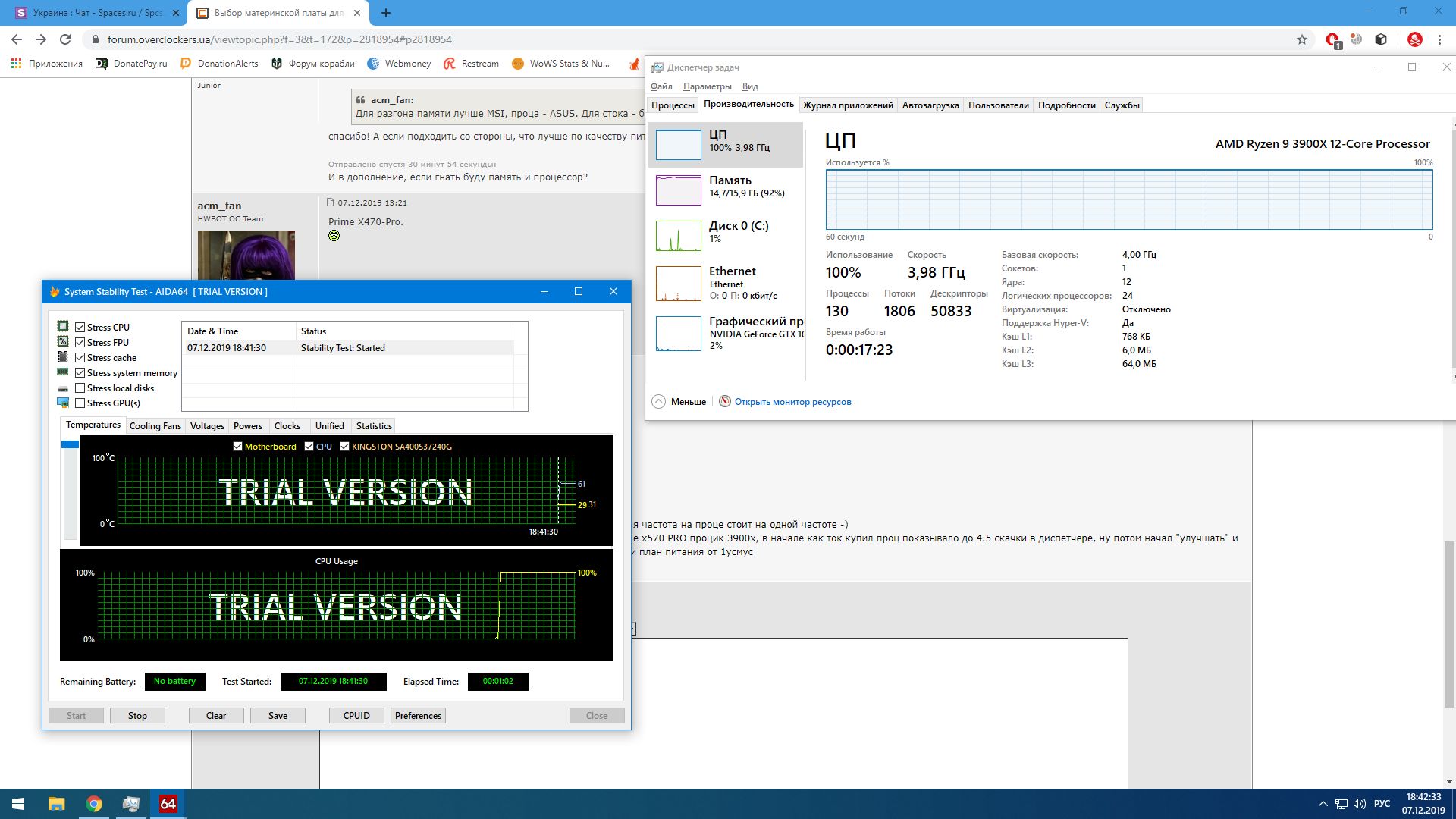Switch to Task Manager in the taskbar
Screen dimensions: 1456x819
(131, 804)
